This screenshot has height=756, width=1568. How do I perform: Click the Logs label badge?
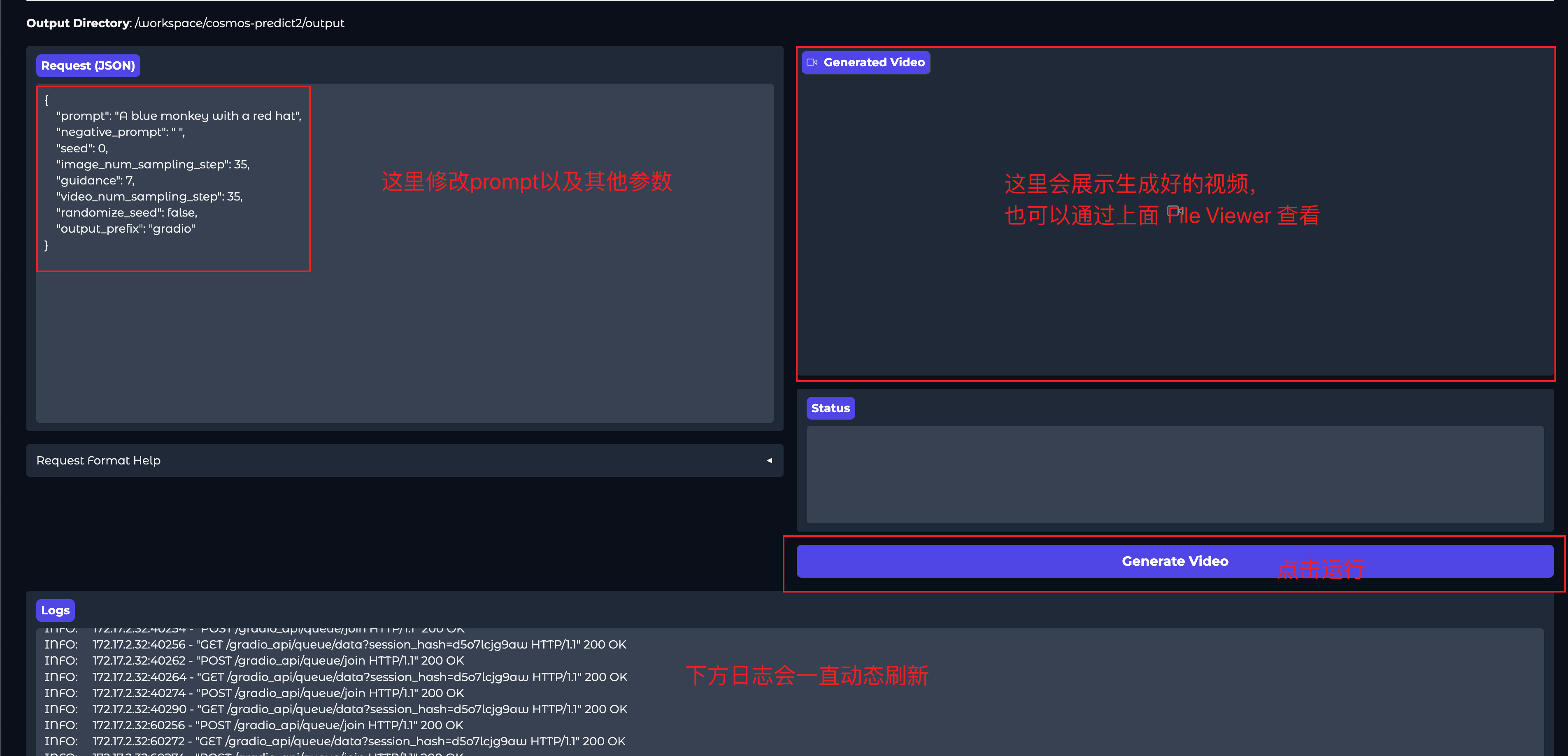tap(56, 610)
